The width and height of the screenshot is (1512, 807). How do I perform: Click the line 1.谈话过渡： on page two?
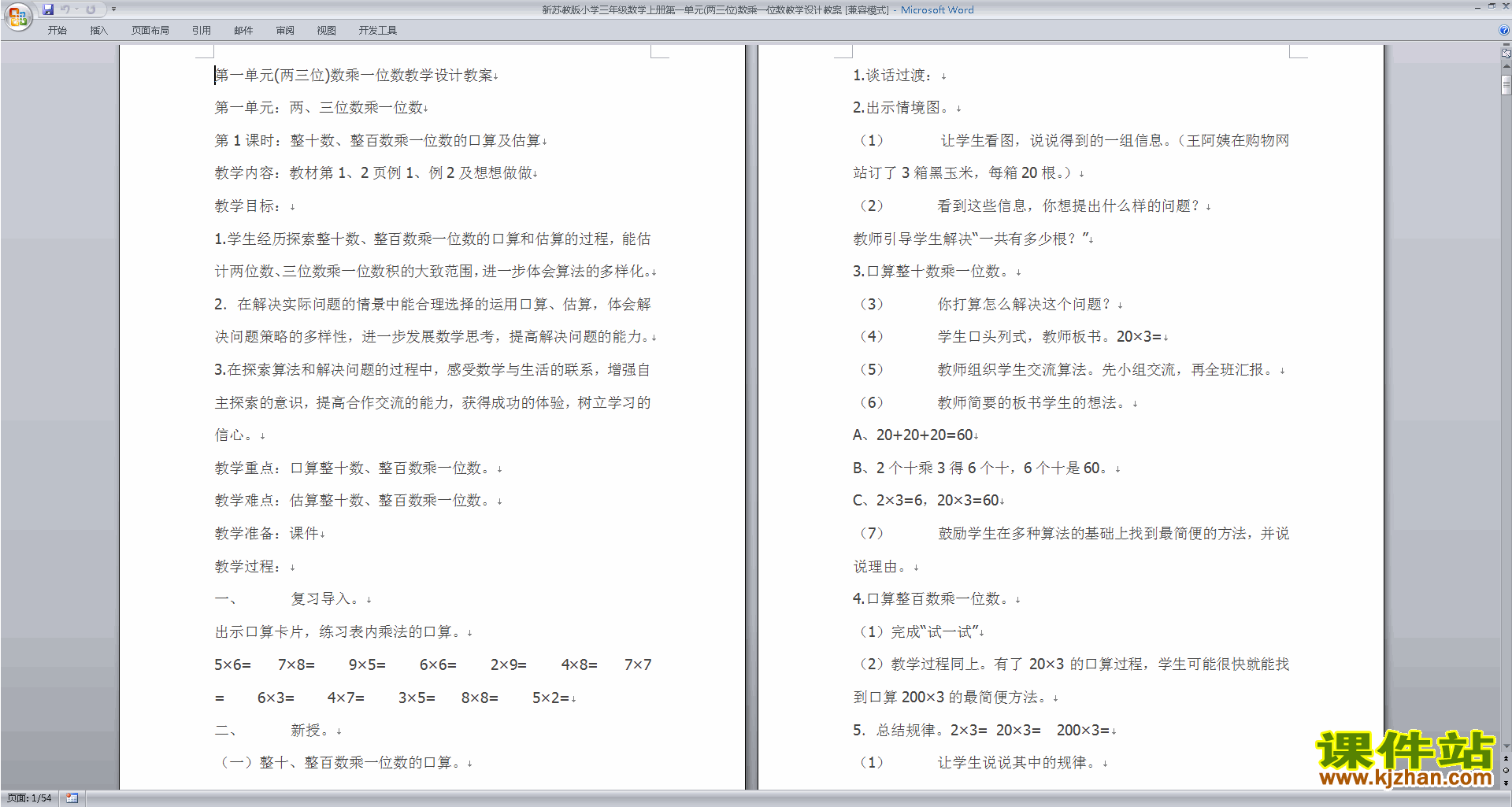coord(893,76)
